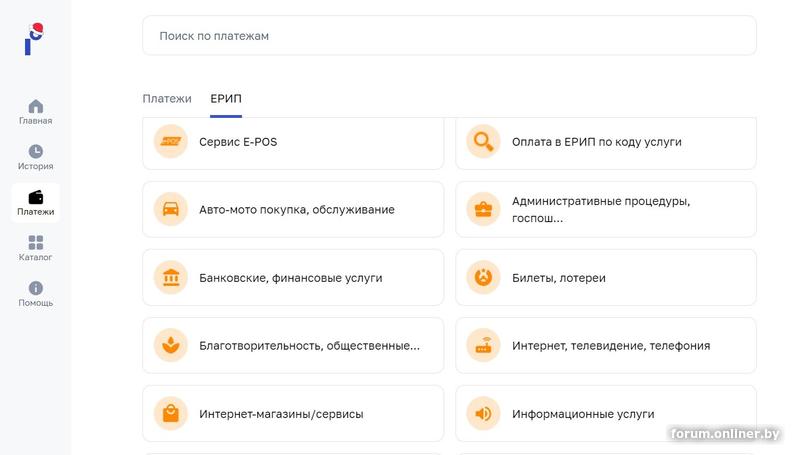This screenshot has height=455, width=800.
Task: Click the speaker icon for Информационные услуги
Action: tap(484, 414)
